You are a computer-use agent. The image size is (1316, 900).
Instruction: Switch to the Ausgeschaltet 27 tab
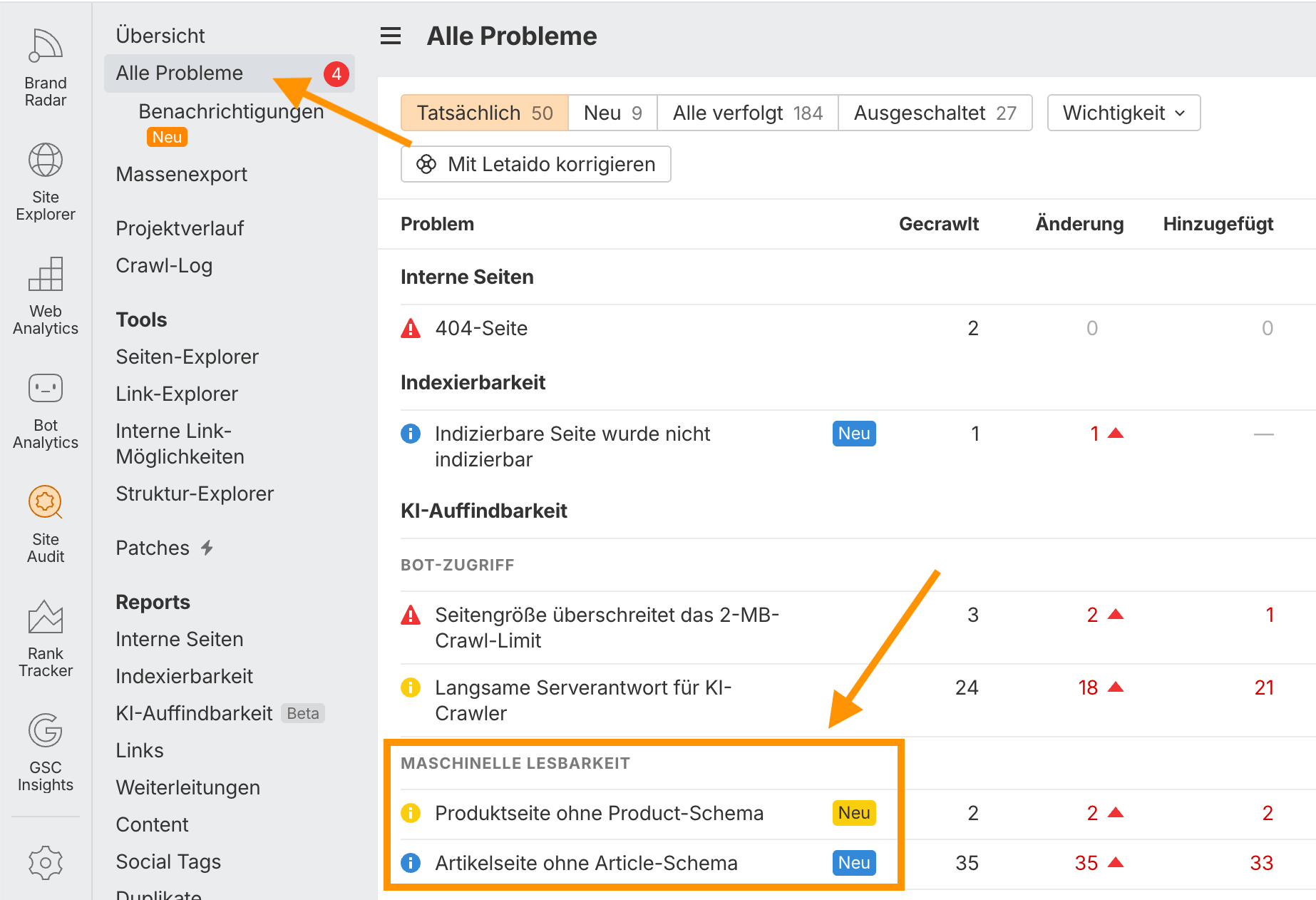(x=935, y=113)
